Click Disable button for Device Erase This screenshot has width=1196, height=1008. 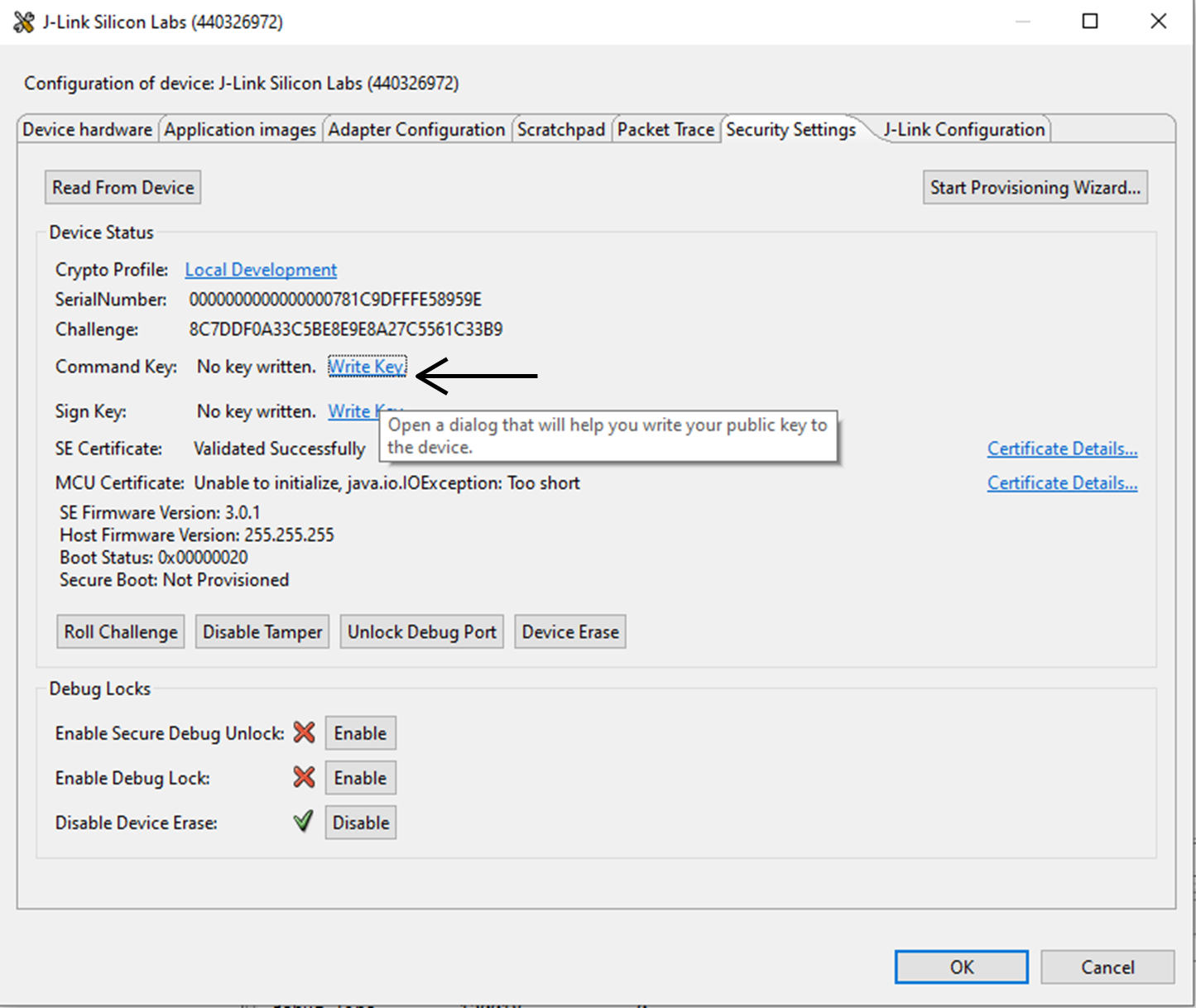pyautogui.click(x=361, y=823)
